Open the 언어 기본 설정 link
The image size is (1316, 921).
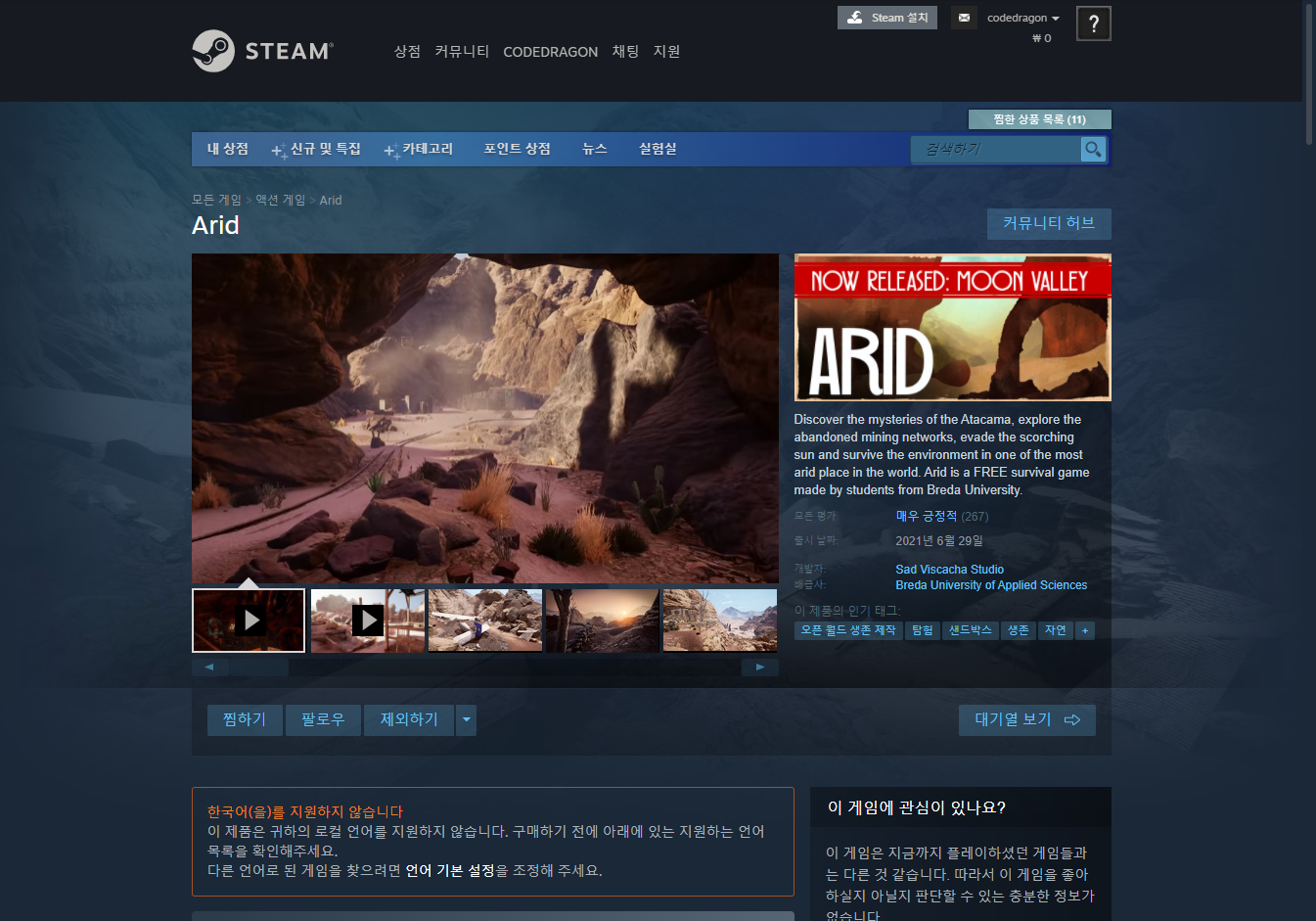[x=450, y=870]
